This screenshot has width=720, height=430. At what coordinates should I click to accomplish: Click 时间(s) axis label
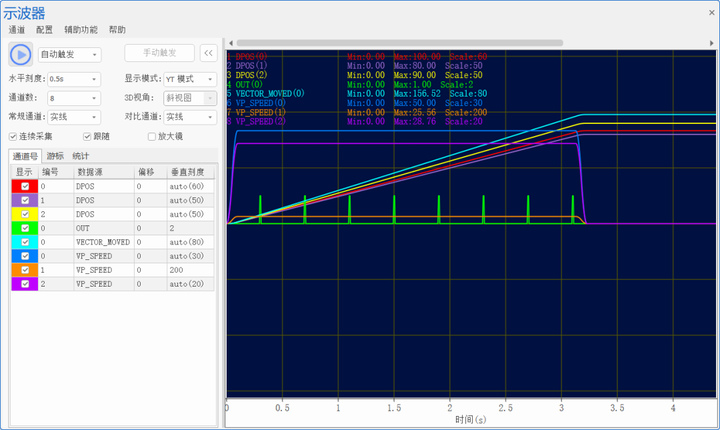pyautogui.click(x=471, y=419)
